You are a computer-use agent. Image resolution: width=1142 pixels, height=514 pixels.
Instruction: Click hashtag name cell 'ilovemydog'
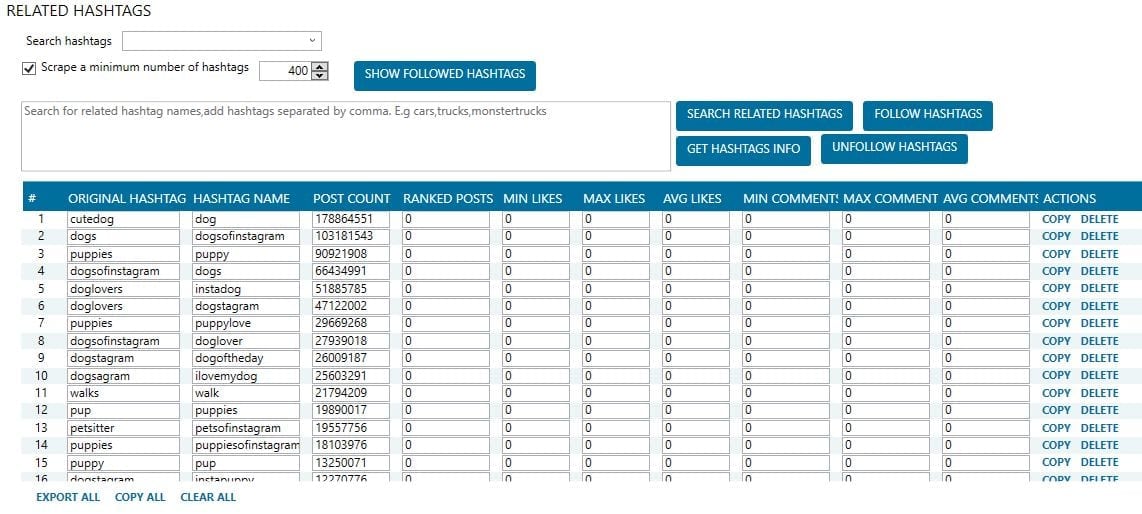(x=246, y=376)
